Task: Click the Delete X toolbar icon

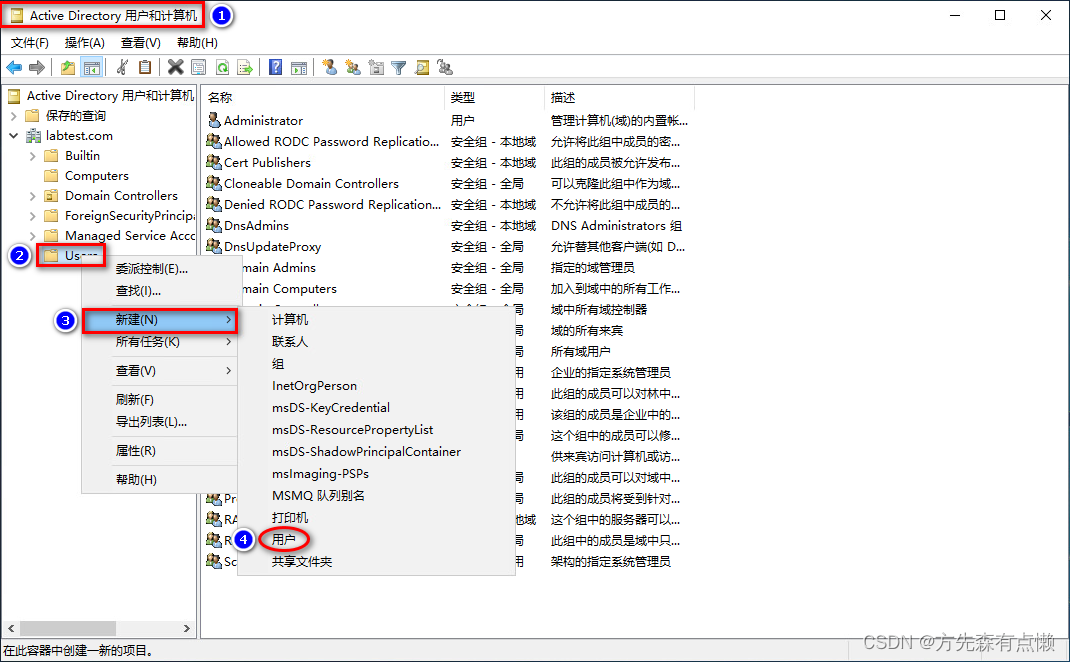Action: [175, 67]
